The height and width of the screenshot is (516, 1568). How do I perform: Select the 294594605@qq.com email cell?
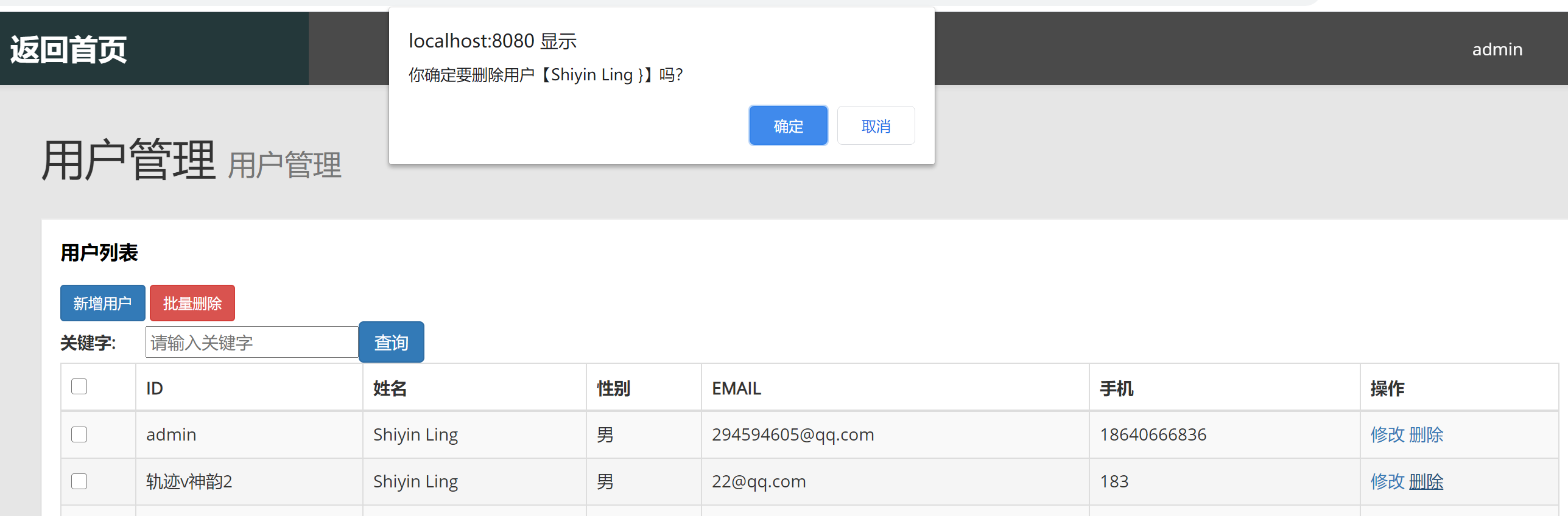pos(793,434)
